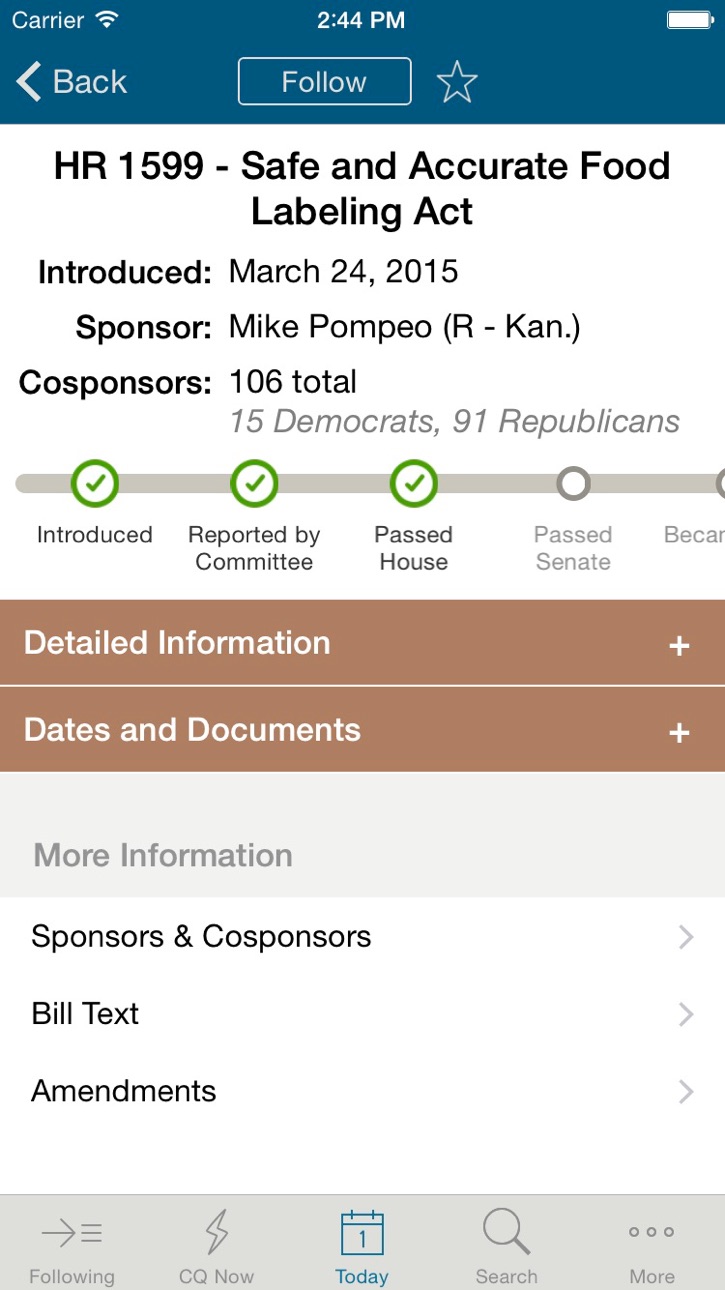Follow this bill with Follow button
The width and height of the screenshot is (725, 1290).
tap(324, 82)
